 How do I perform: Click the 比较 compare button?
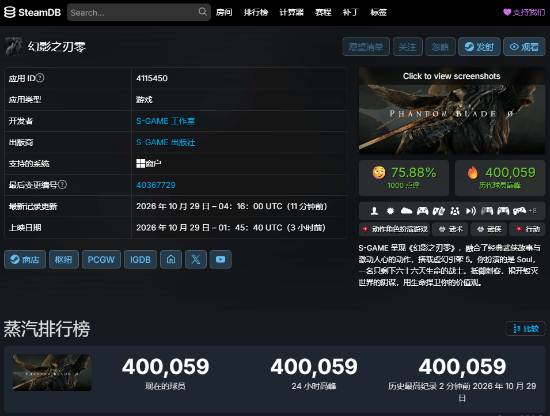525,329
